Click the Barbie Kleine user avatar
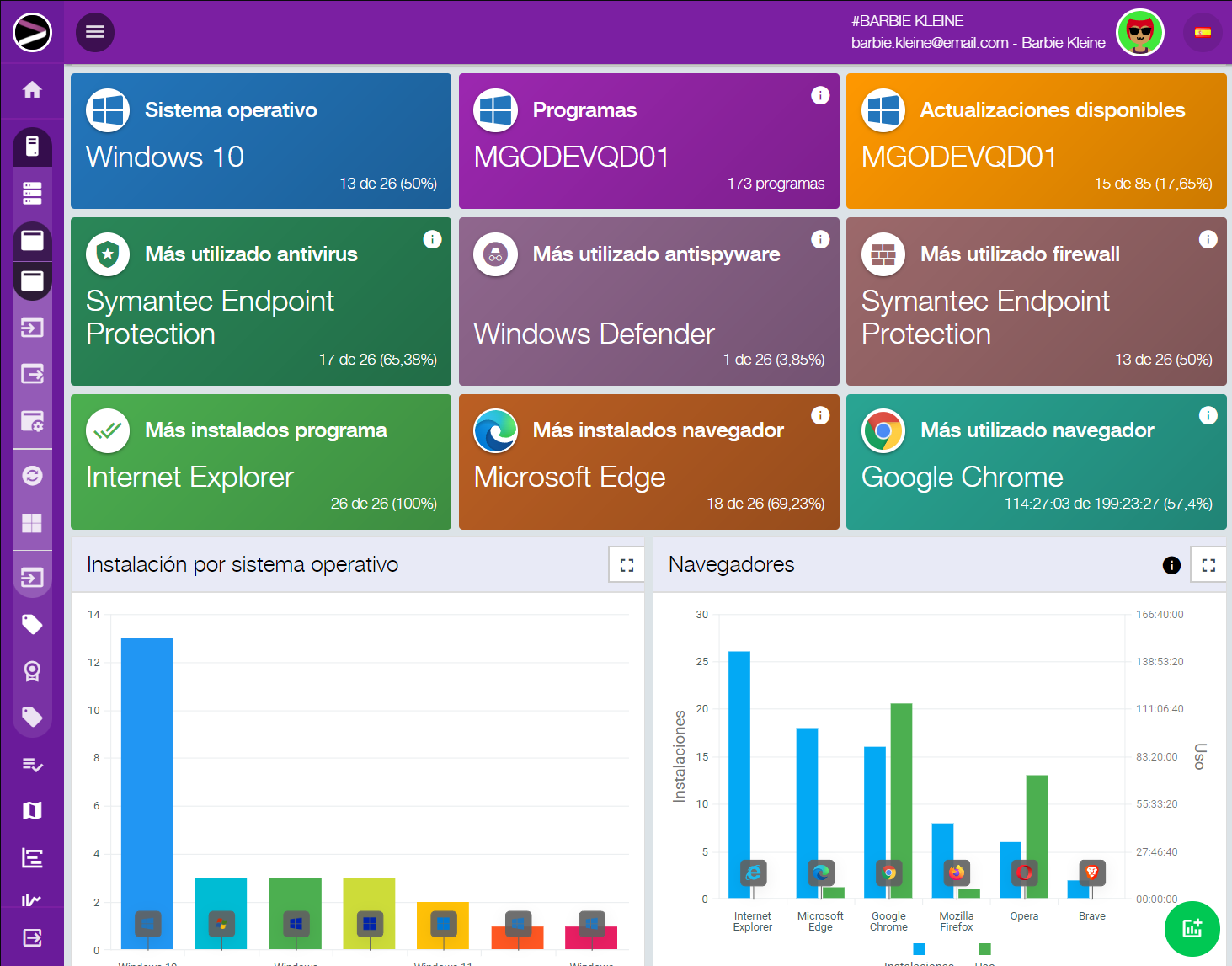 click(x=1139, y=33)
